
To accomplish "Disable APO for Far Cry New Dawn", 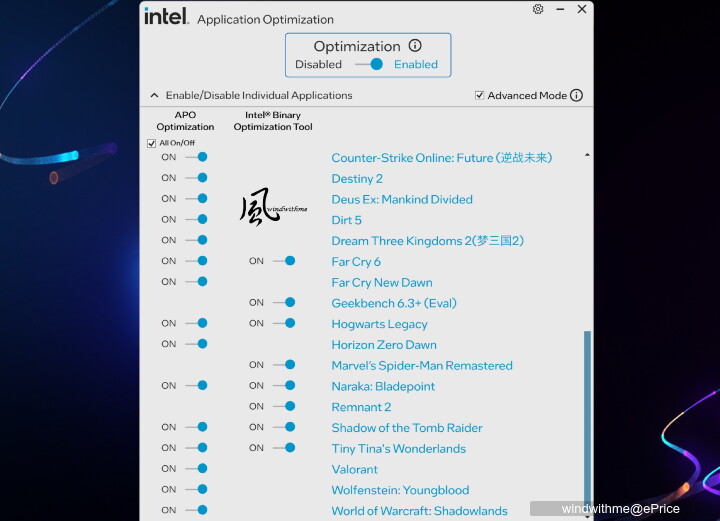I will click(196, 281).
